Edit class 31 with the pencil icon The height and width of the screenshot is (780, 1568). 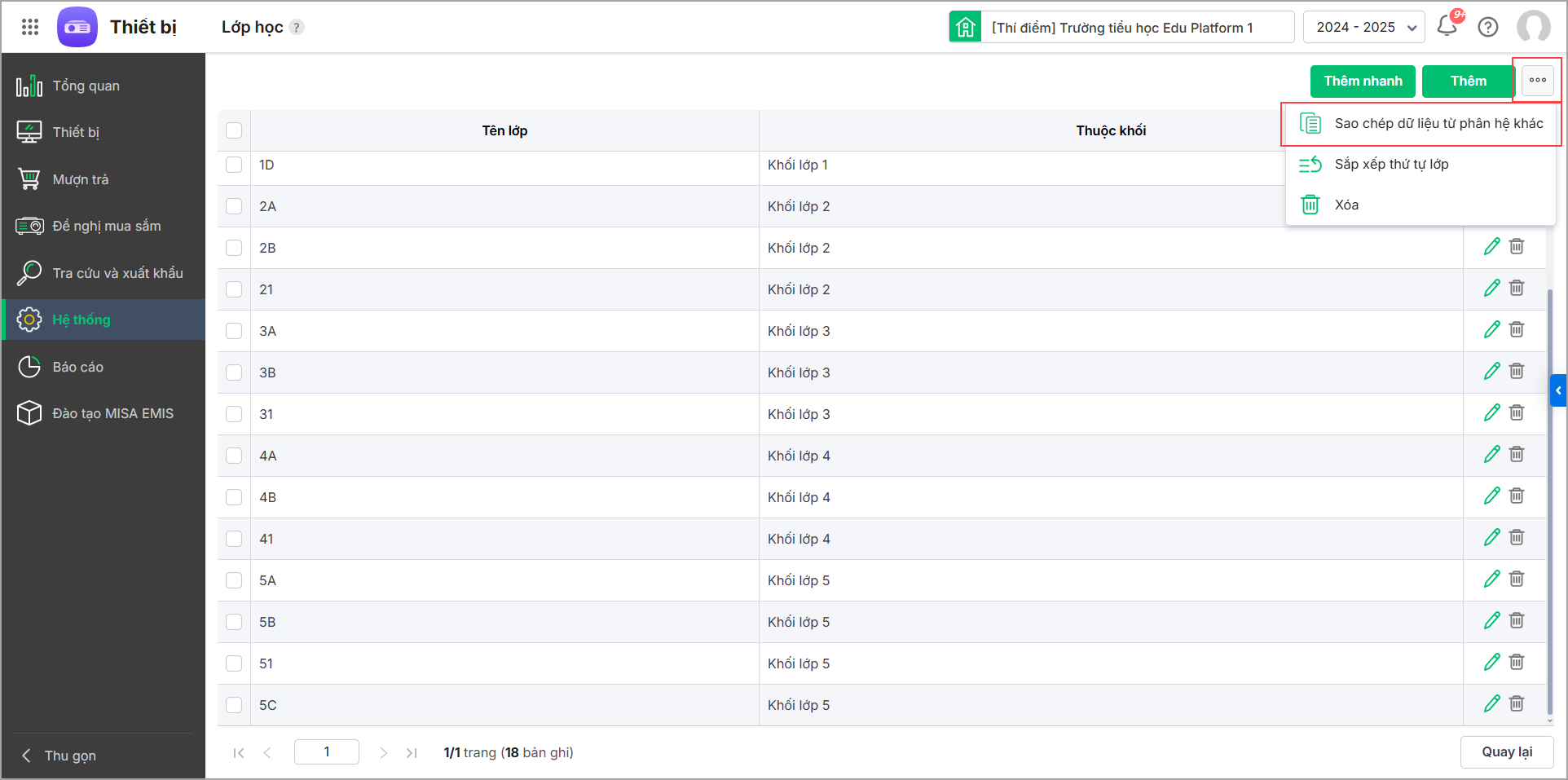[x=1492, y=413]
